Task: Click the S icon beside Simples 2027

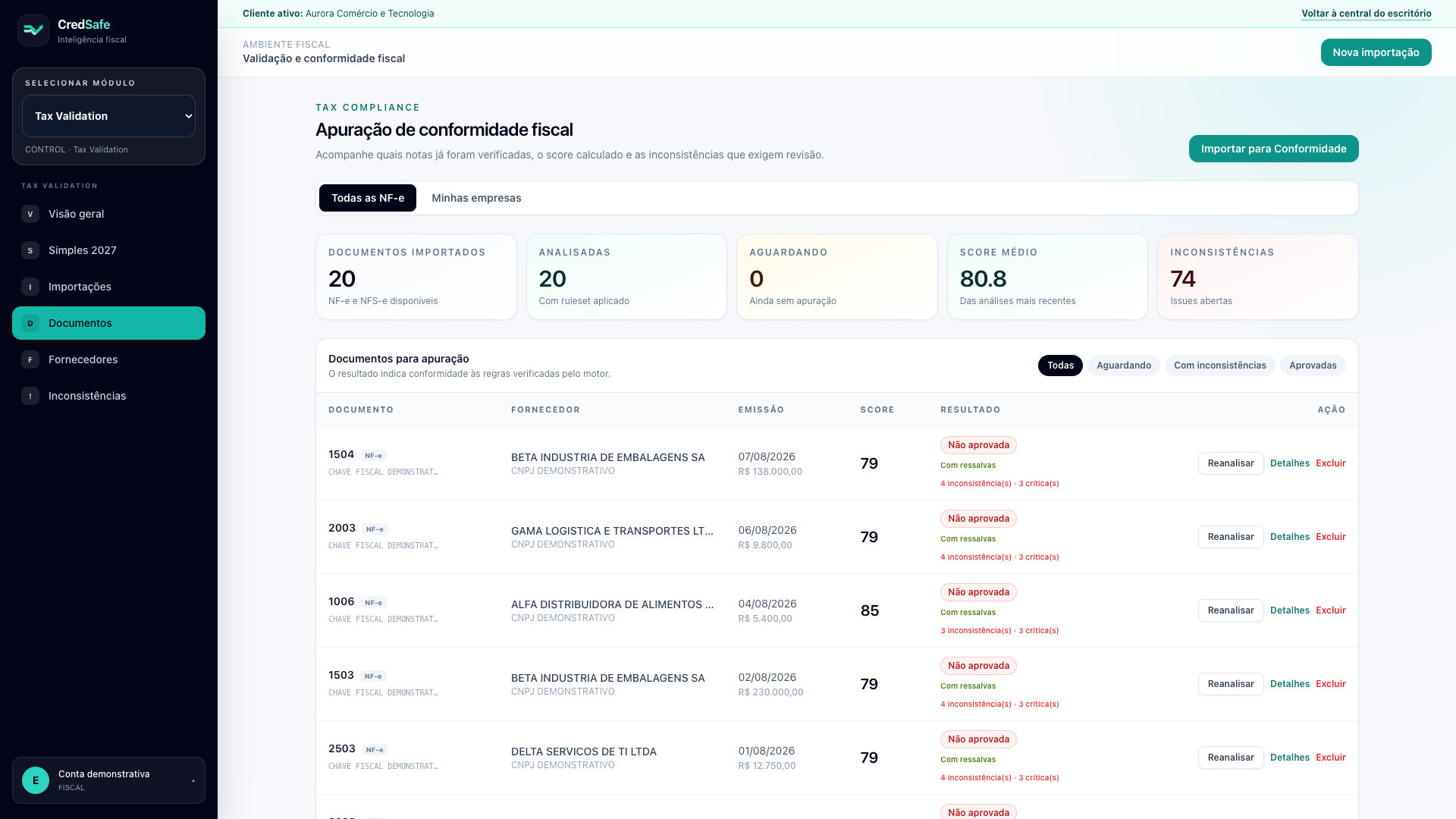Action: (30, 250)
